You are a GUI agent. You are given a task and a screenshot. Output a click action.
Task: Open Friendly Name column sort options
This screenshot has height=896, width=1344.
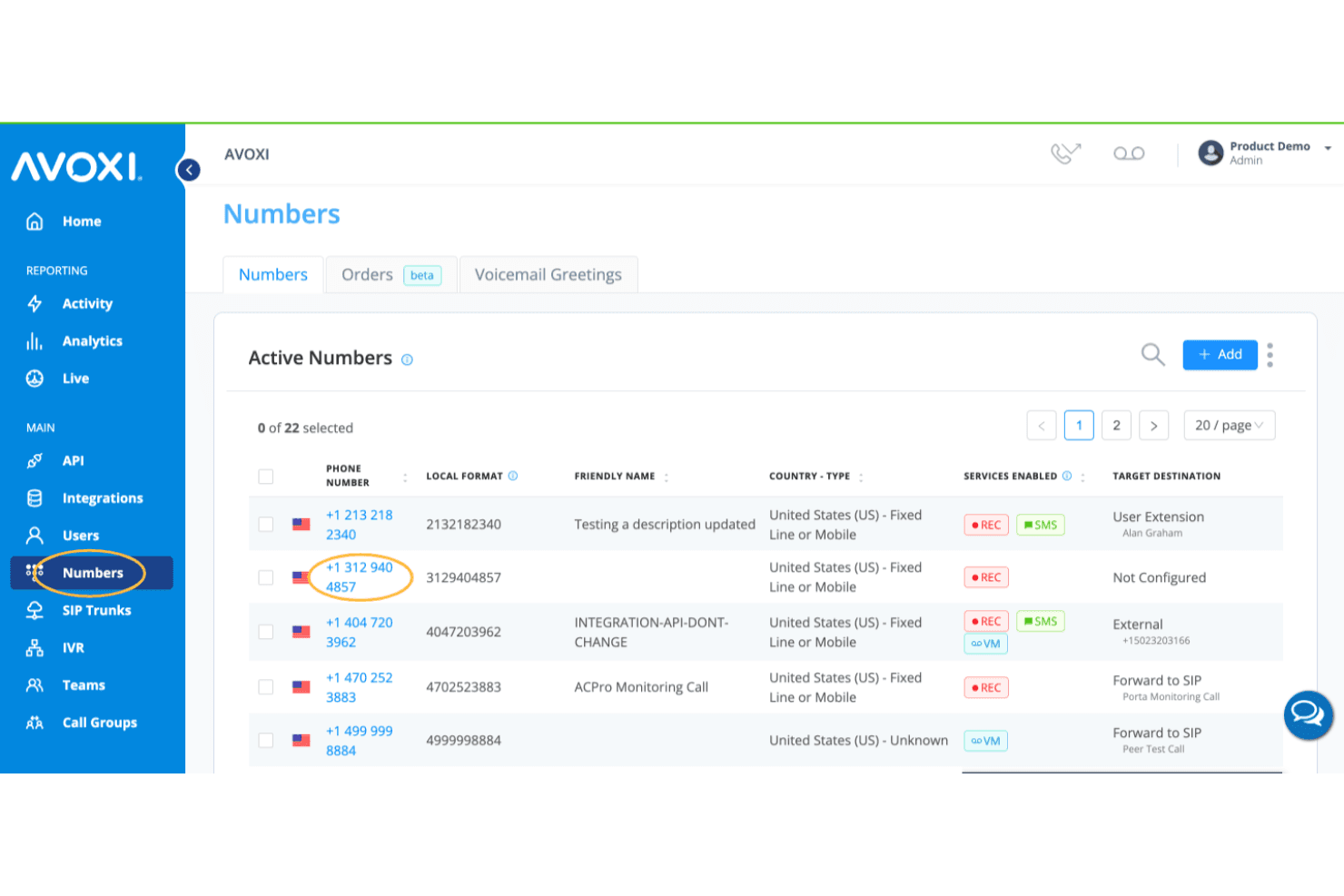[x=667, y=477]
